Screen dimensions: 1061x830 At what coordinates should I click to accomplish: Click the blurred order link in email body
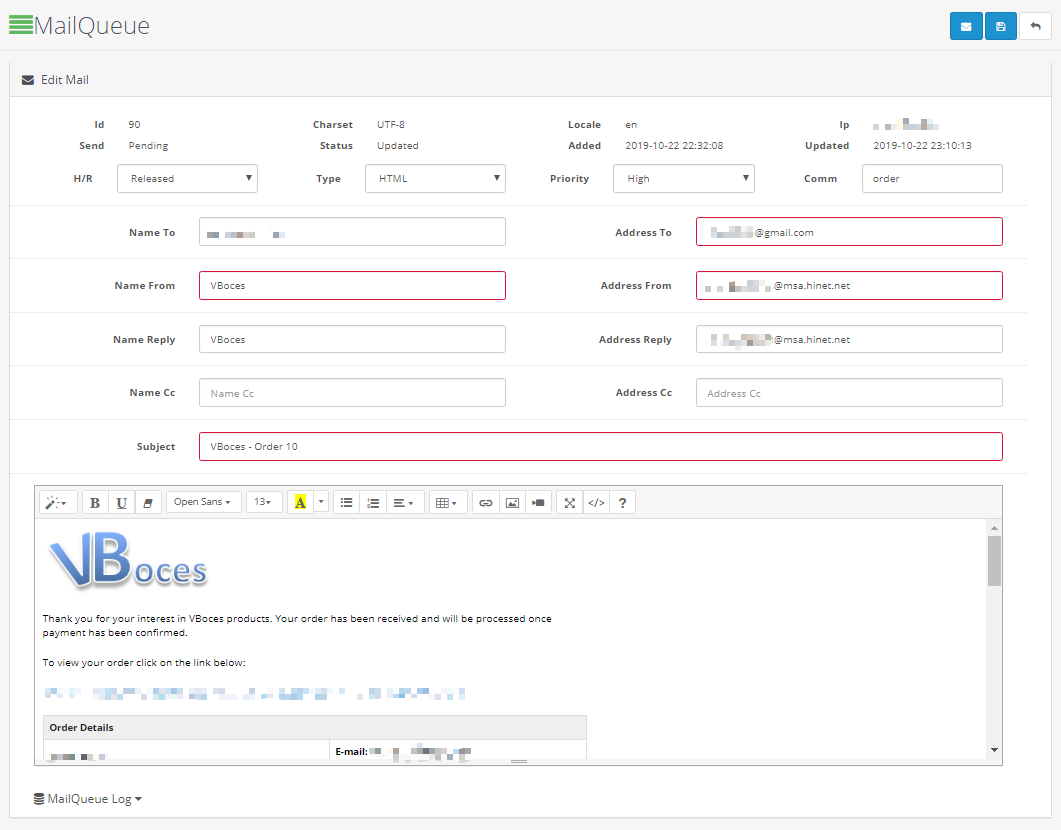[x=254, y=693]
